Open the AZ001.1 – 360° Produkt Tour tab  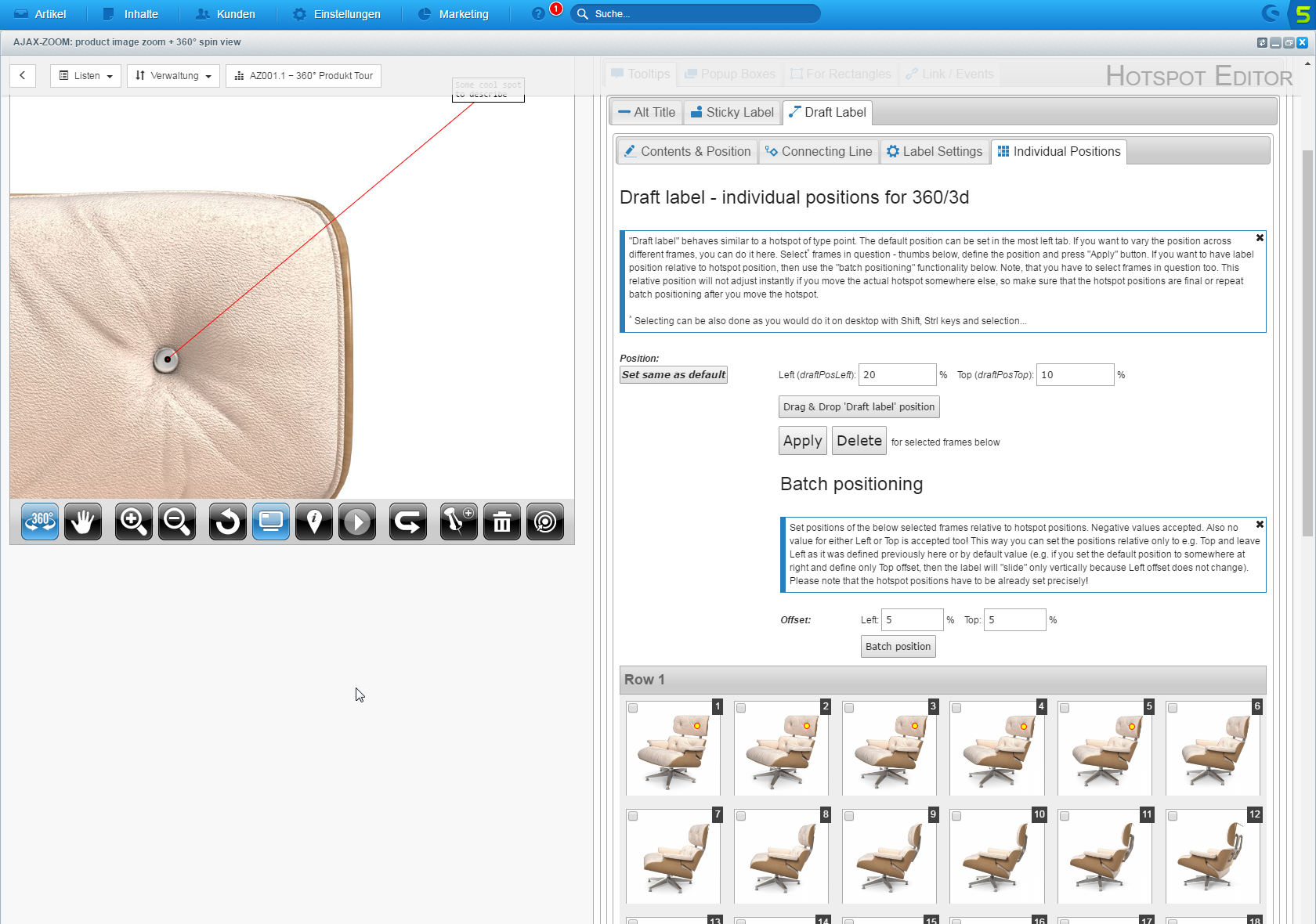pyautogui.click(x=303, y=76)
